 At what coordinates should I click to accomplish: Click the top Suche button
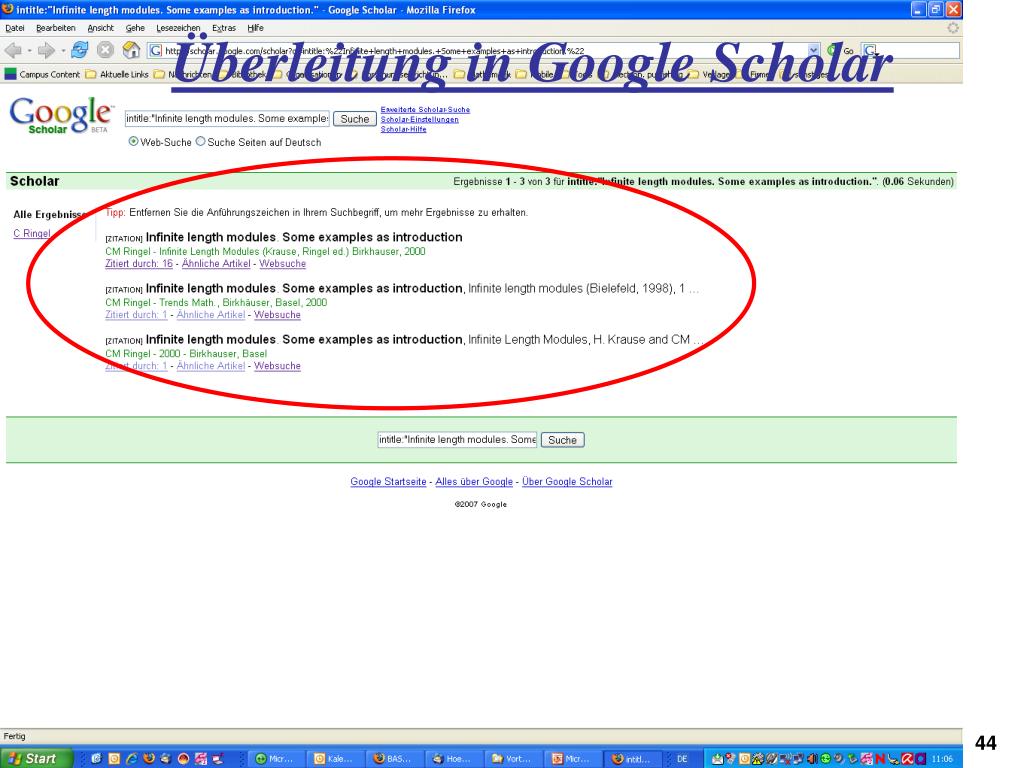(x=355, y=119)
